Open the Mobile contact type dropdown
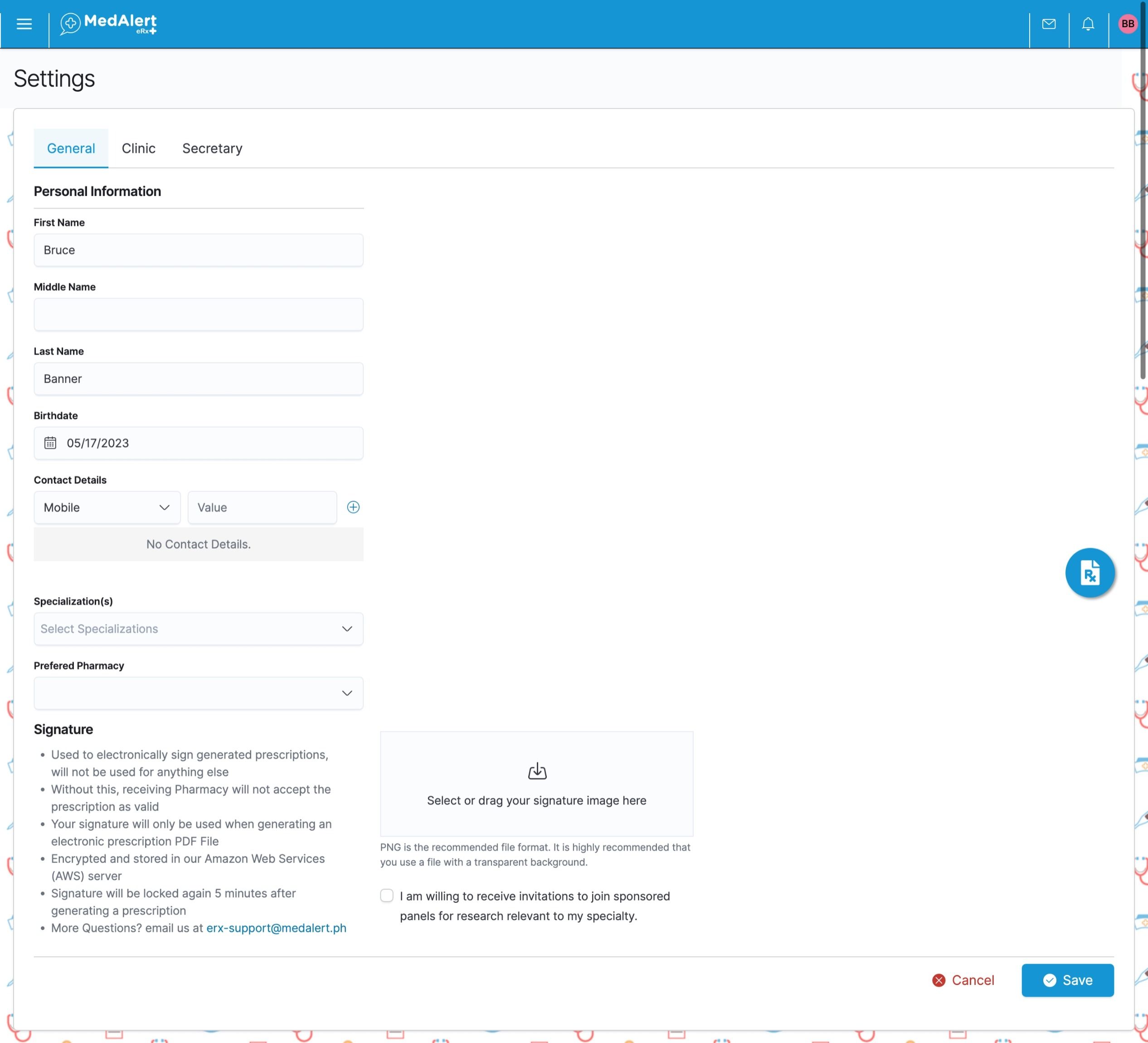This screenshot has width=1148, height=1043. [107, 507]
